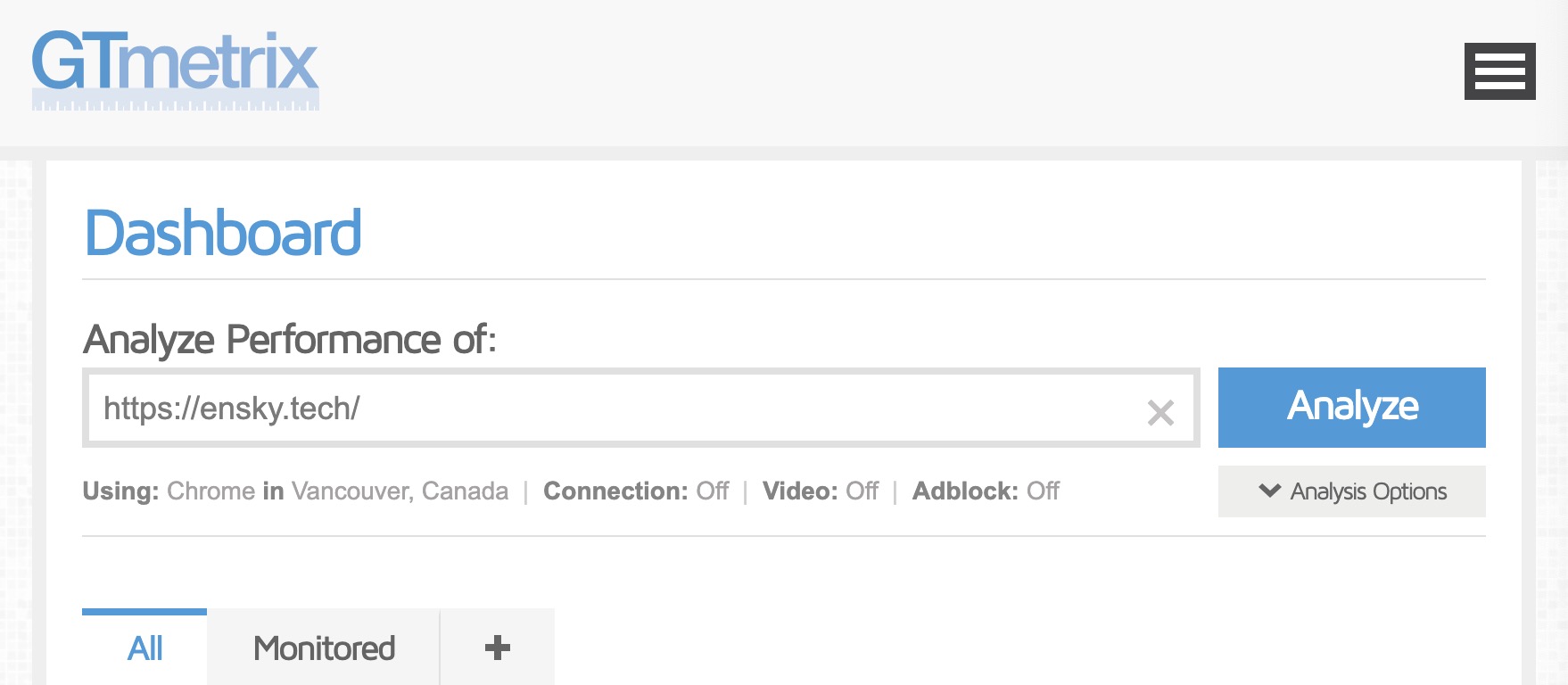Toggle the Video: Off setting
This screenshot has width=1568, height=685.
tap(821, 491)
